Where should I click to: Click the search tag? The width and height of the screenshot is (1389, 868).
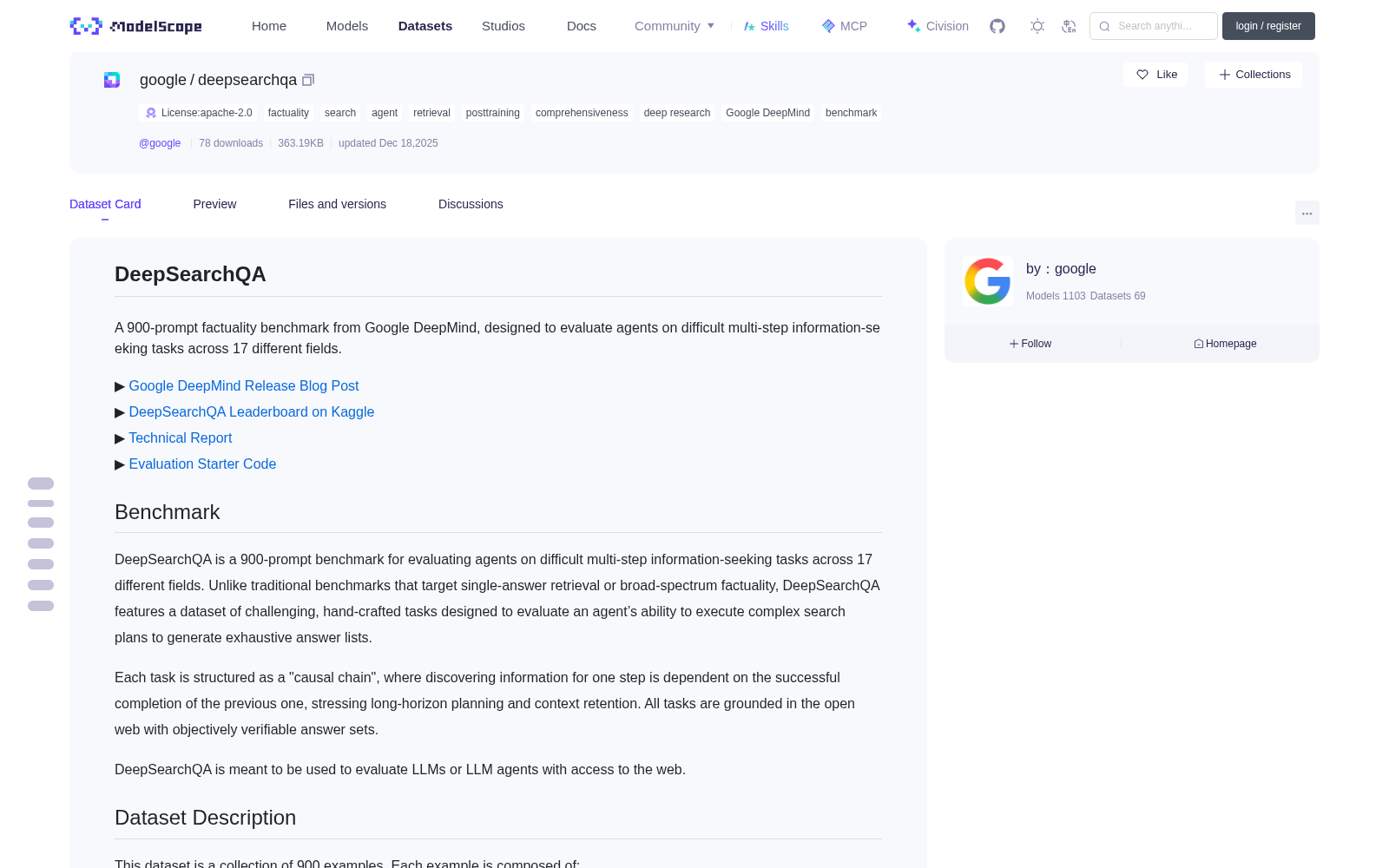340,113
